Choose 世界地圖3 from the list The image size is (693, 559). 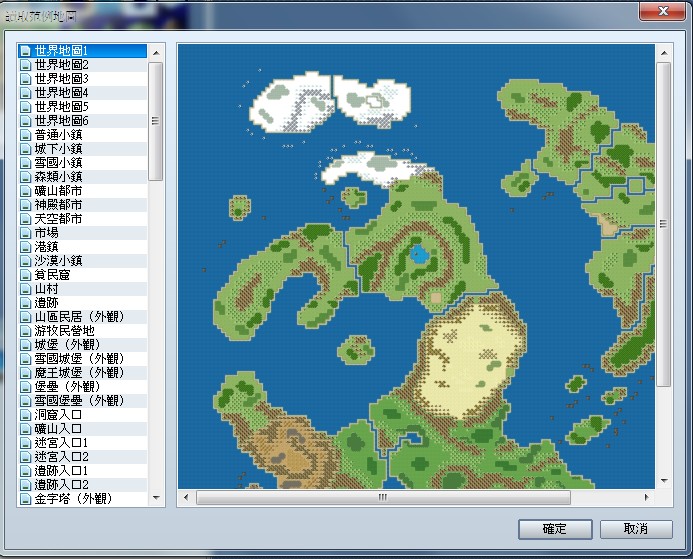click(x=83, y=79)
